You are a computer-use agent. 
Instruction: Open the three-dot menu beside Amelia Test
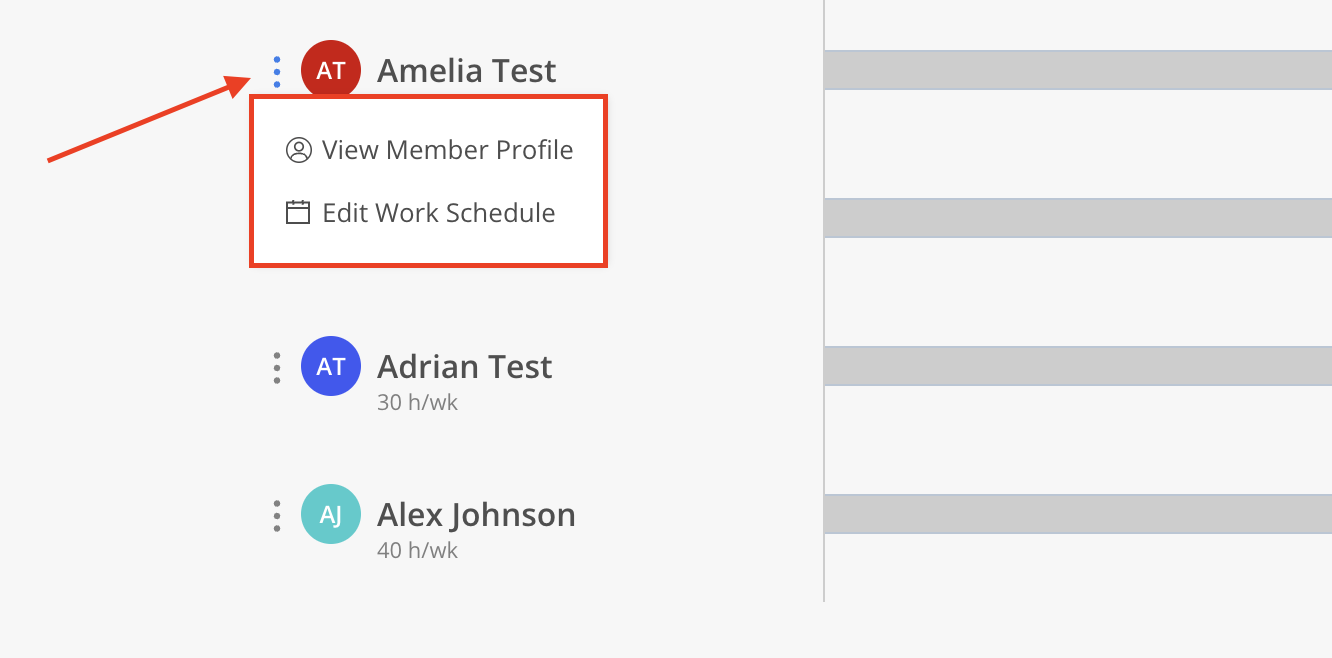coord(277,71)
